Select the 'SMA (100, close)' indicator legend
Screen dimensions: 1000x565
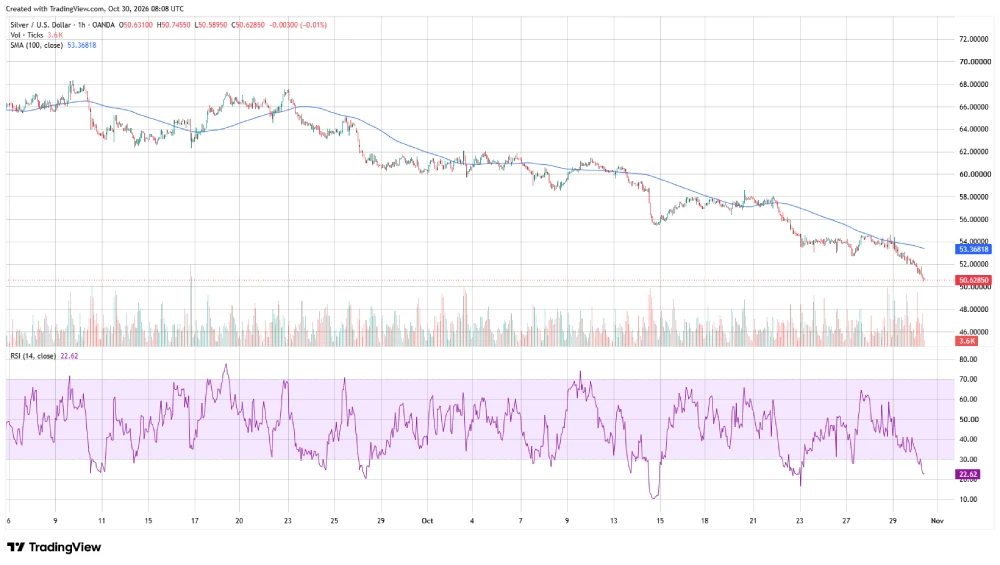click(x=36, y=45)
